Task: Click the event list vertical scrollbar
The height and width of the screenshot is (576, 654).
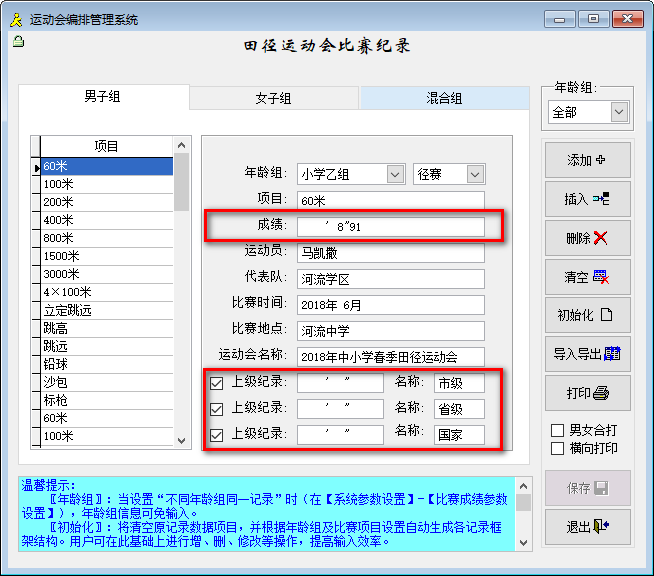Action: point(181,300)
